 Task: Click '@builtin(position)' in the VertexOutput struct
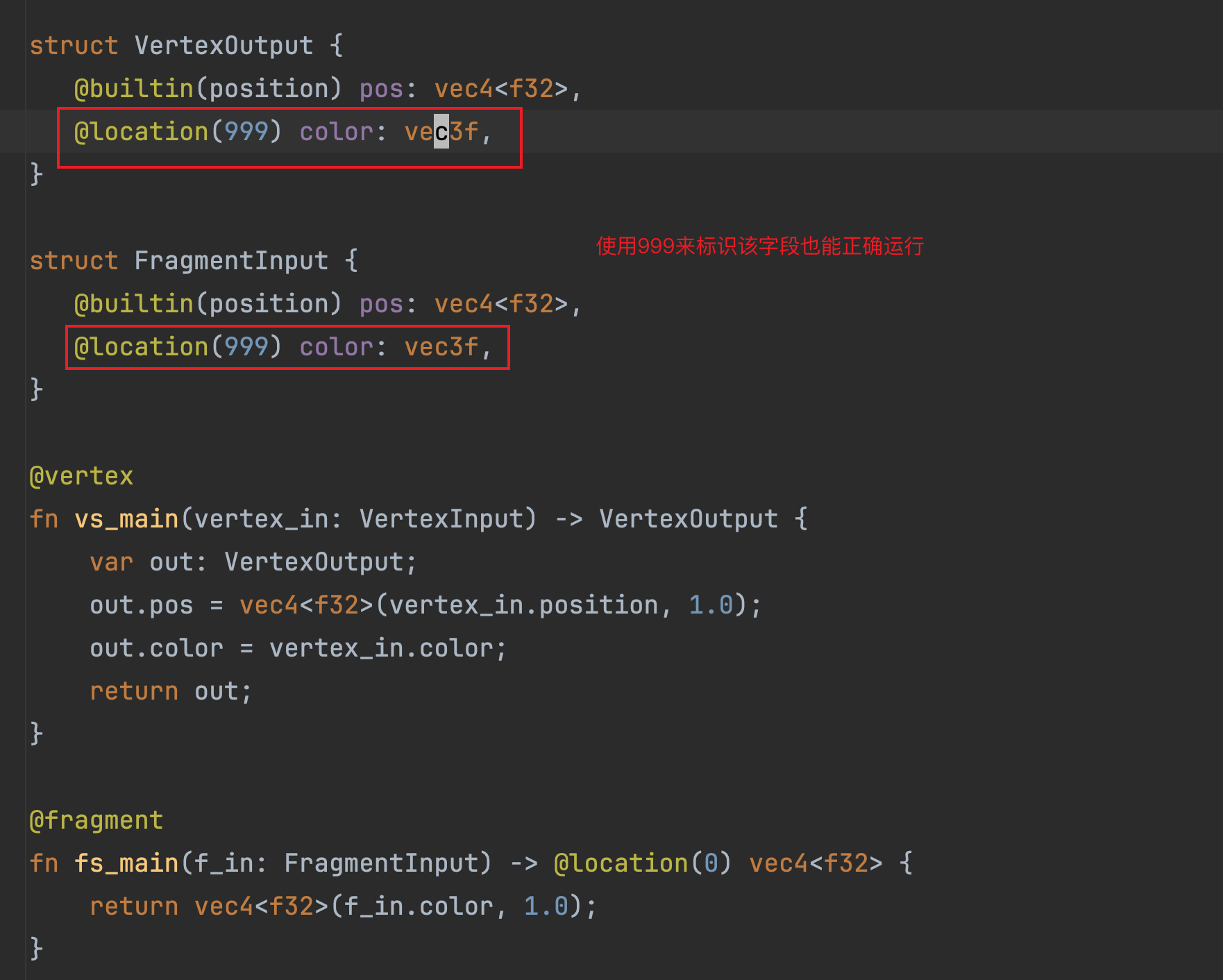(208, 89)
